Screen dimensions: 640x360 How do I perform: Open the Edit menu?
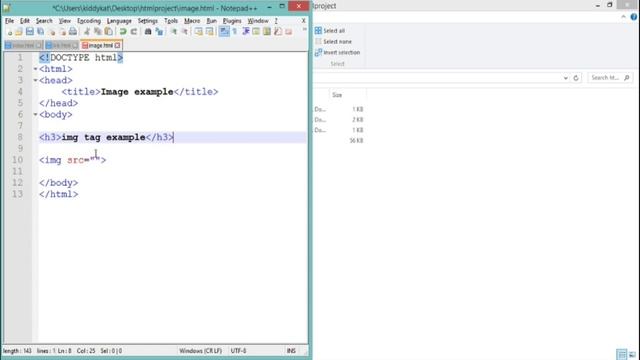click(x=25, y=21)
